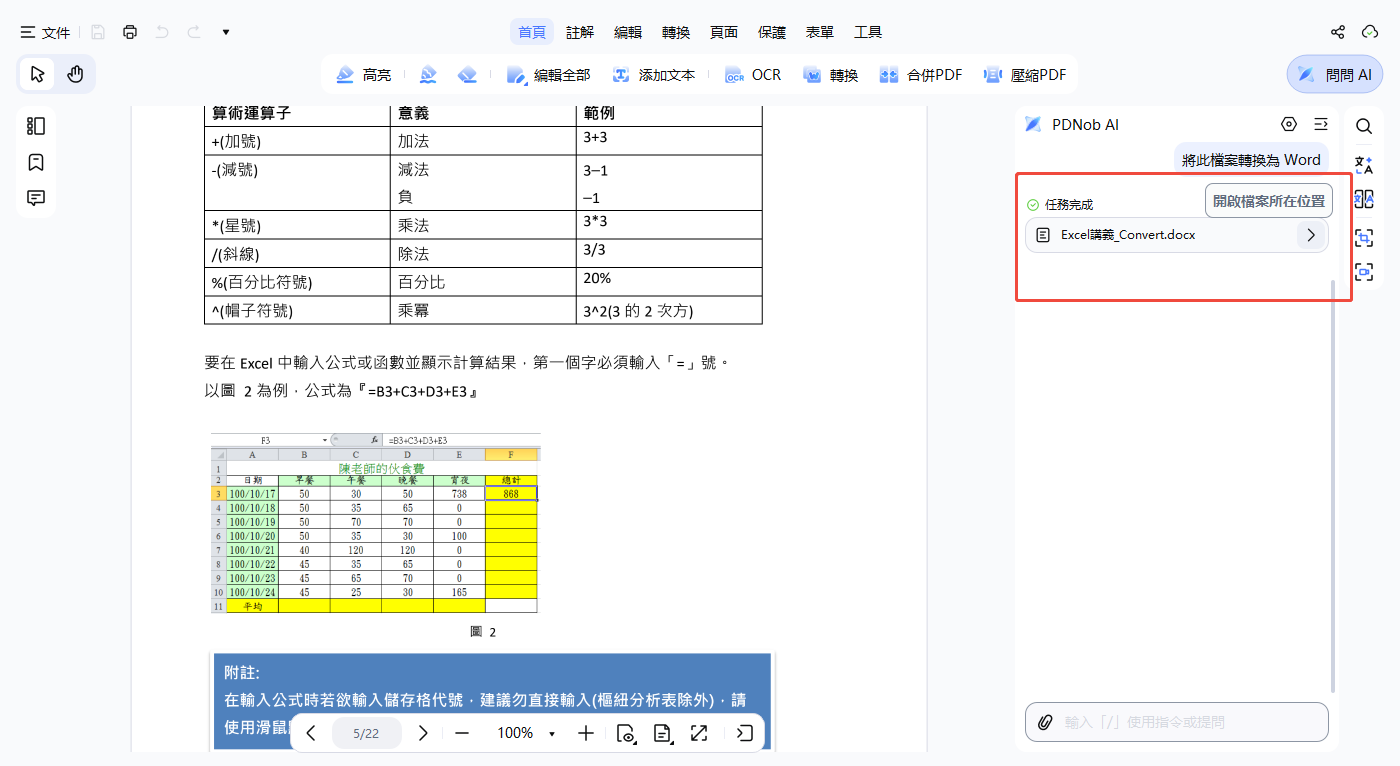This screenshot has width=1400, height=766.
Task: Click 壓縮PDF to compress file
Action: tap(1025, 75)
